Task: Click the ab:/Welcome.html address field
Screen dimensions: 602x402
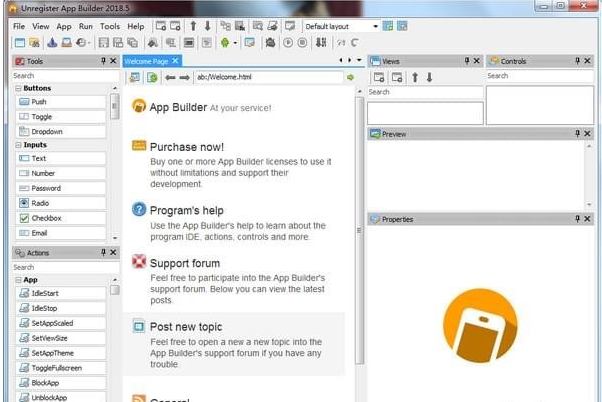Action: 268,77
